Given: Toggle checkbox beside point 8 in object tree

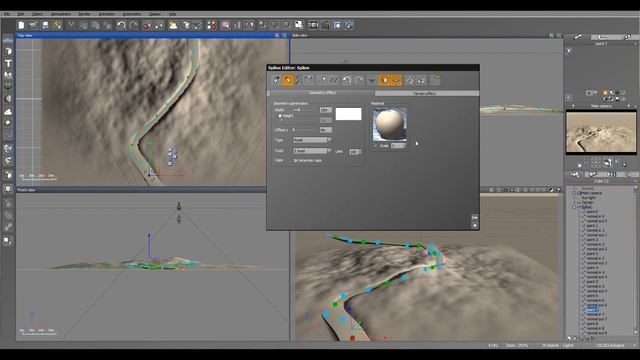Looking at the screenshot, I should click(x=583, y=324).
